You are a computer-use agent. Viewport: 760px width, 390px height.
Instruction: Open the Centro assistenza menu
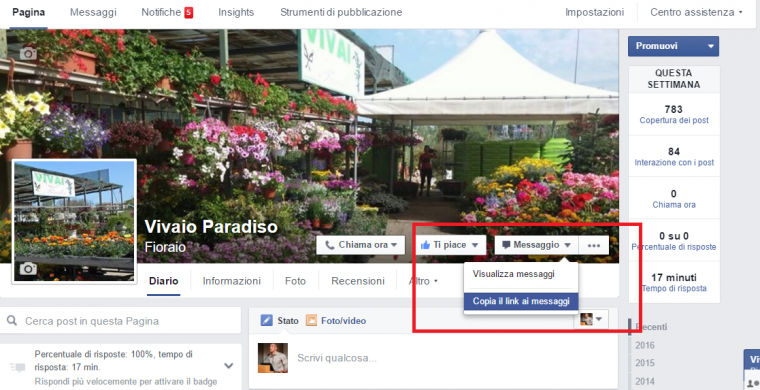pyautogui.click(x=696, y=13)
